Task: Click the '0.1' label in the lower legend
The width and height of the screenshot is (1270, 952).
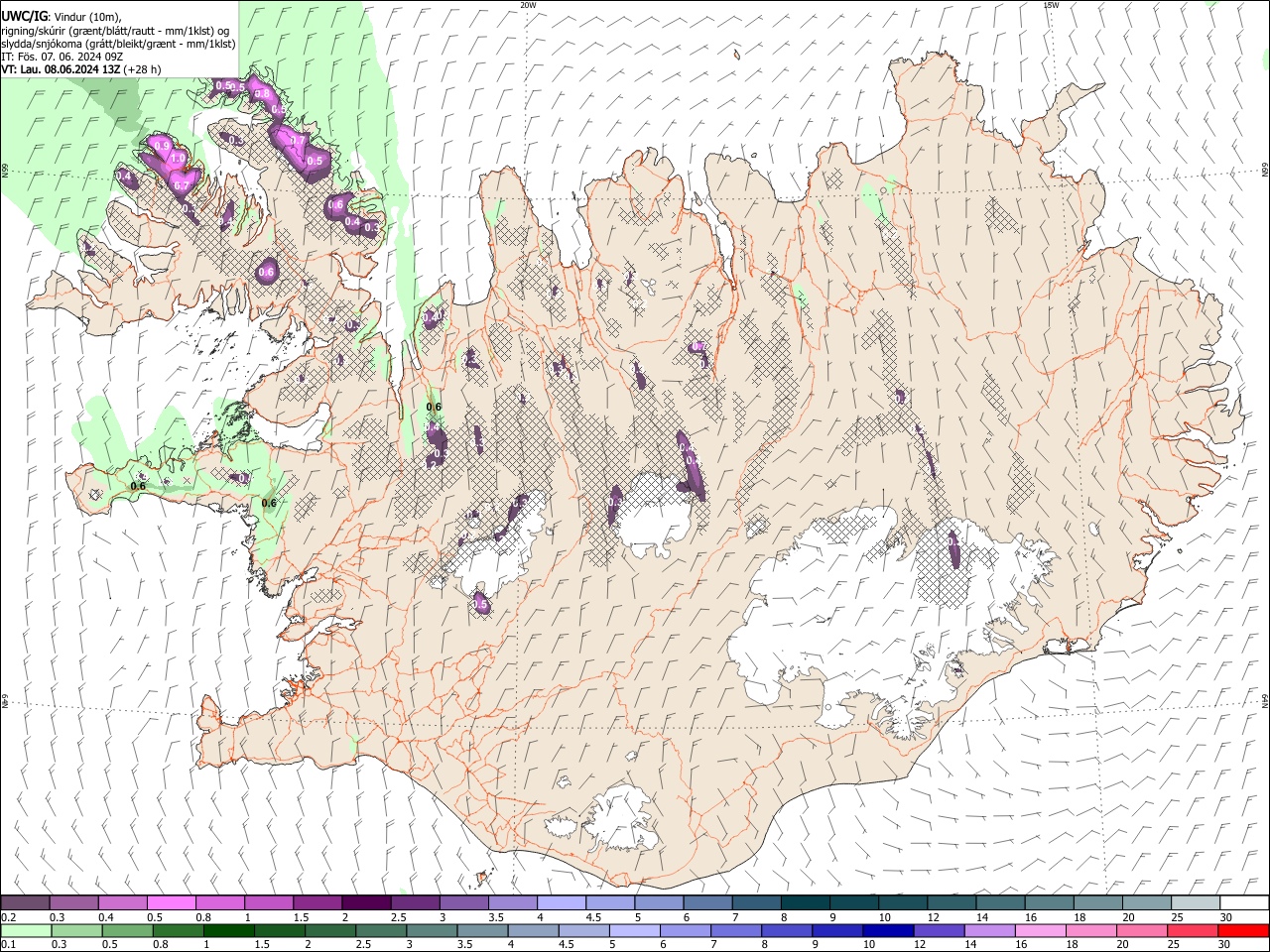Action: tap(9, 944)
